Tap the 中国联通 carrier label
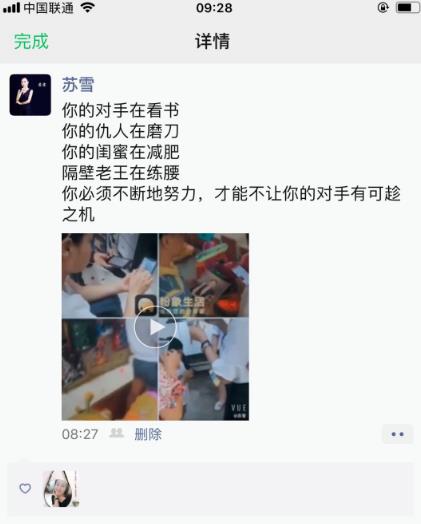This screenshot has height=524, width=421. point(48,8)
